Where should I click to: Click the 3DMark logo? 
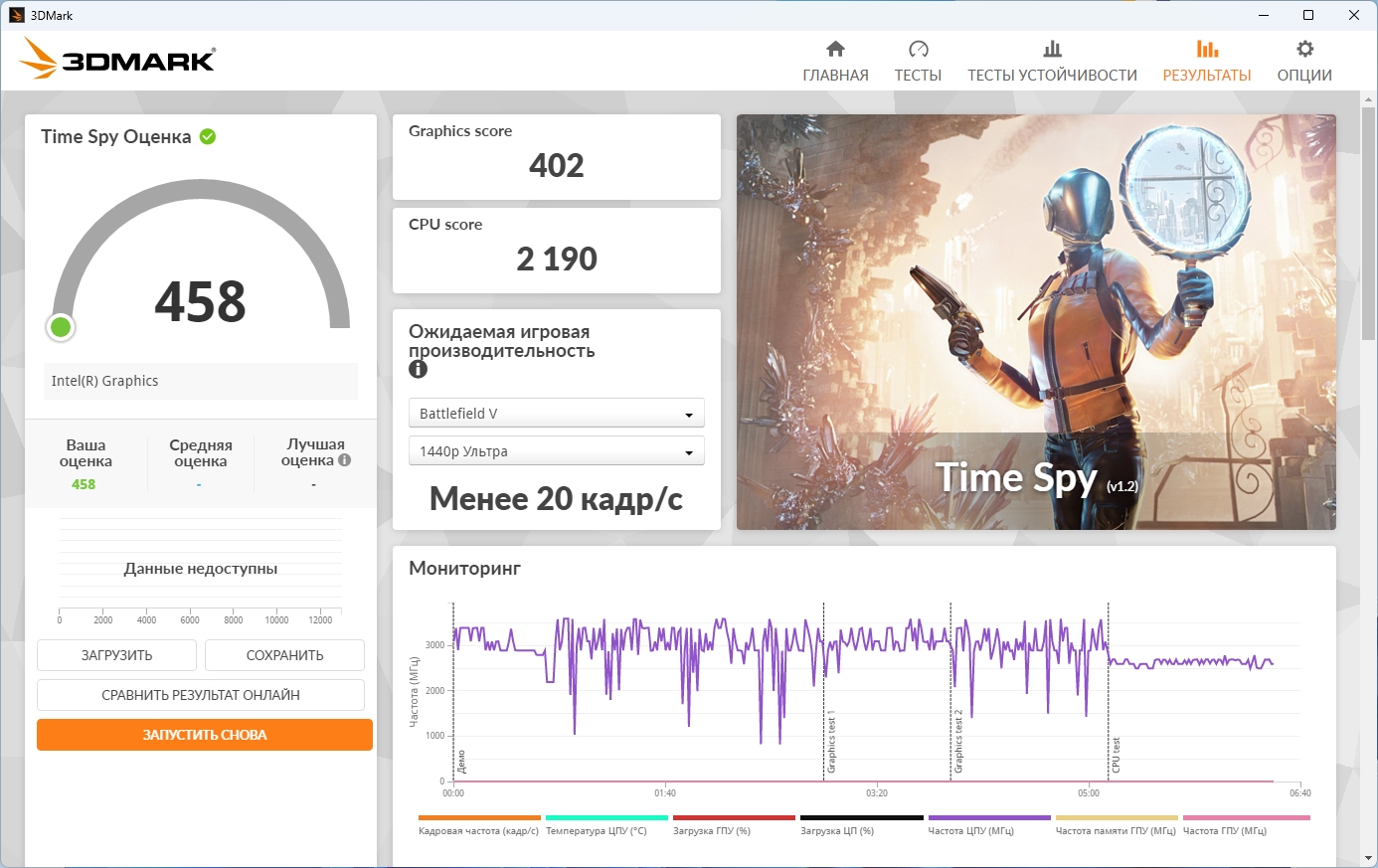click(117, 59)
